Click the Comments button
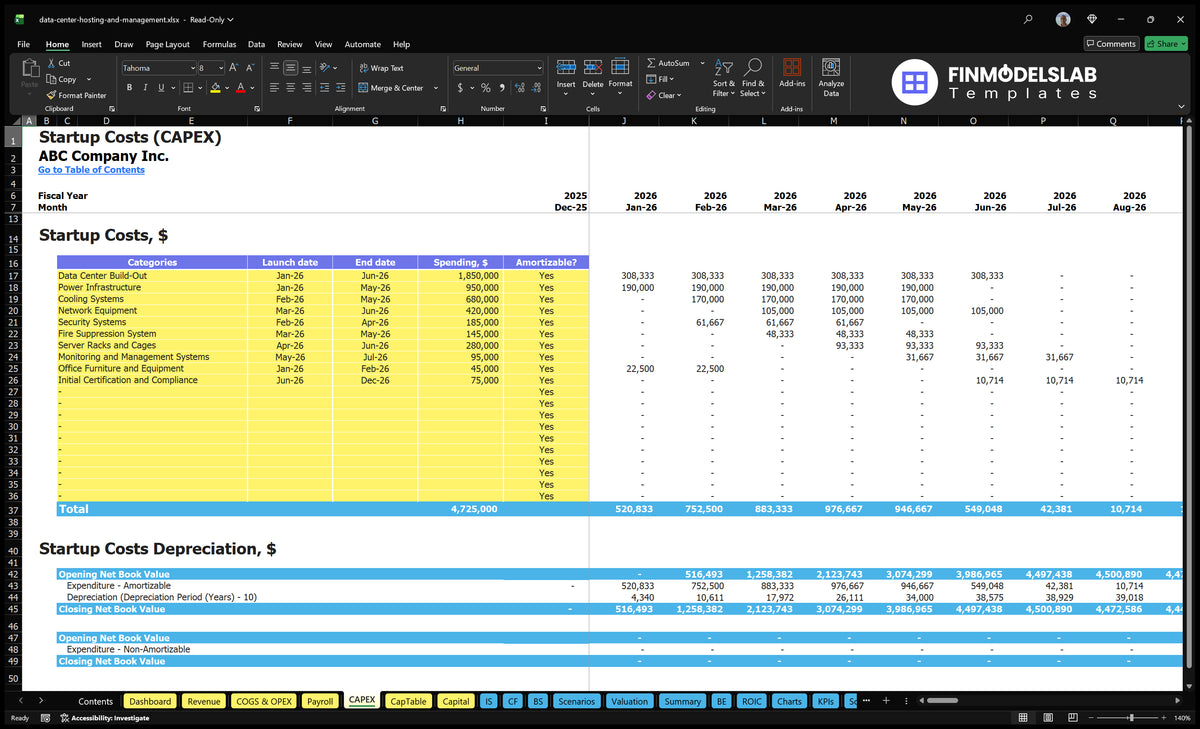Image resolution: width=1200 pixels, height=729 pixels. 1111,44
